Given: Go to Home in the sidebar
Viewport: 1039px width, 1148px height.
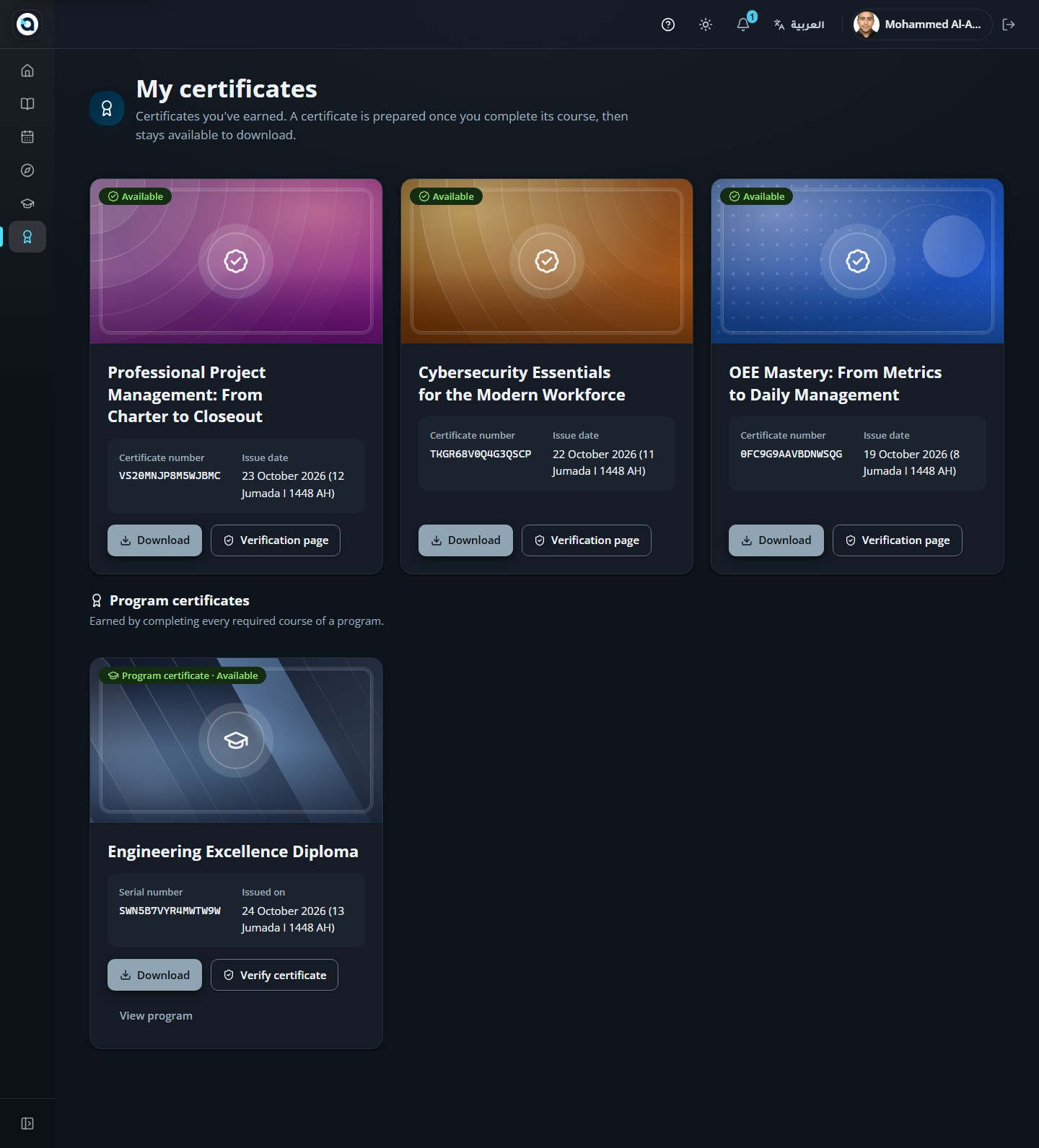Looking at the screenshot, I should click(x=27, y=71).
